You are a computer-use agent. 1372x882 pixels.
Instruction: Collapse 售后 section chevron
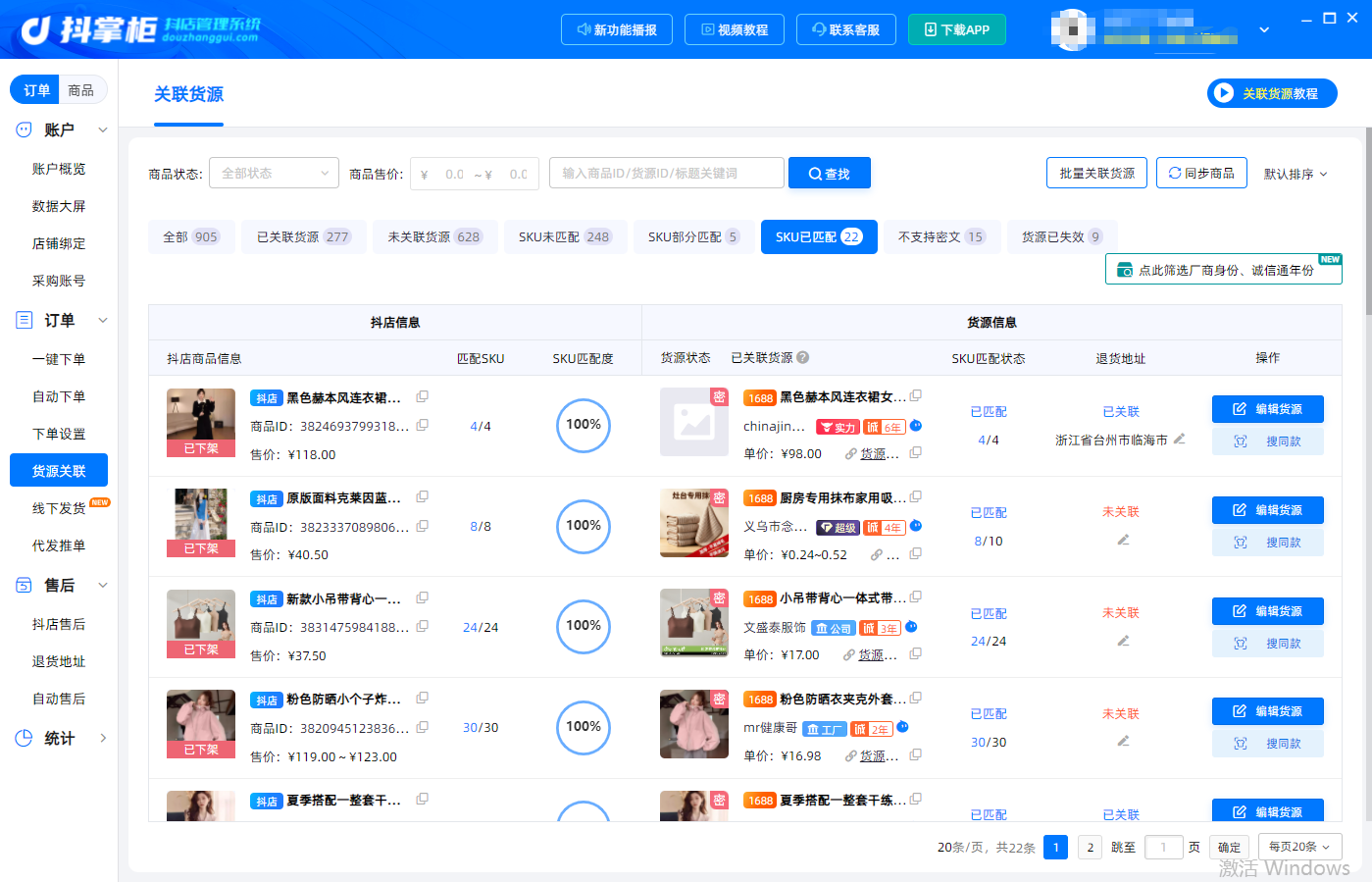point(103,585)
